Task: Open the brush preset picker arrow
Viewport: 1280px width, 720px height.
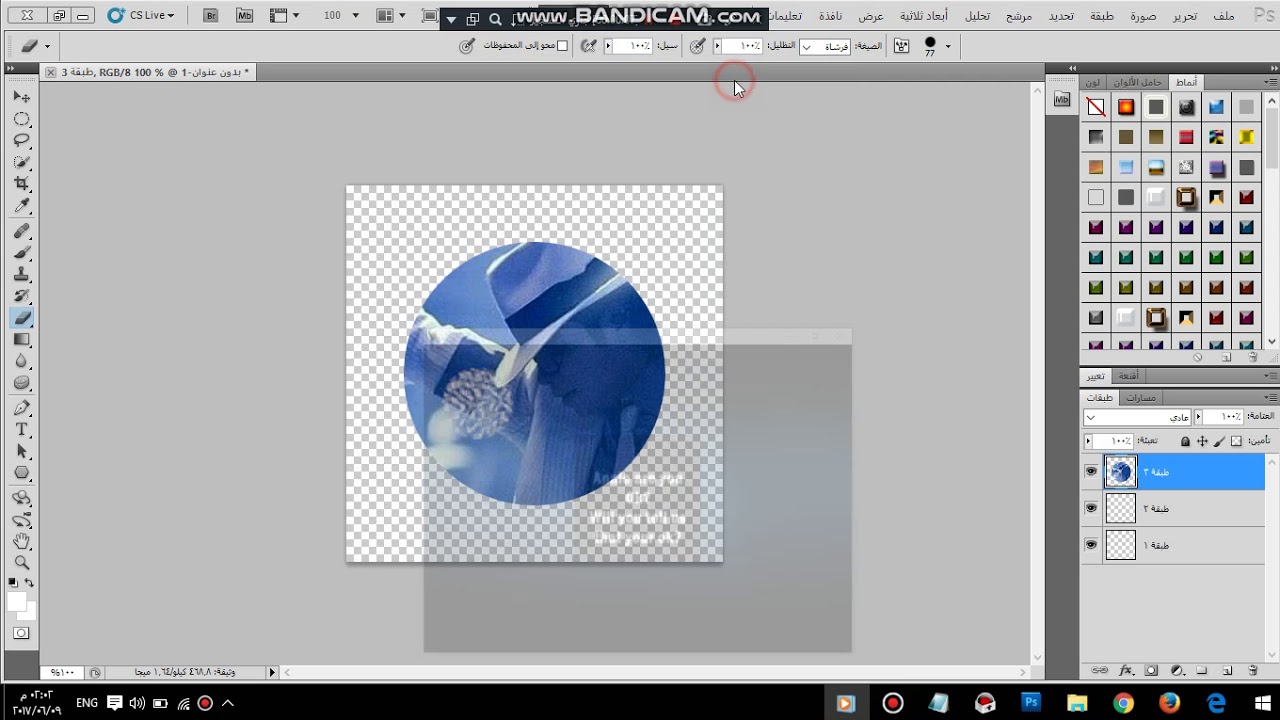Action: (948, 46)
